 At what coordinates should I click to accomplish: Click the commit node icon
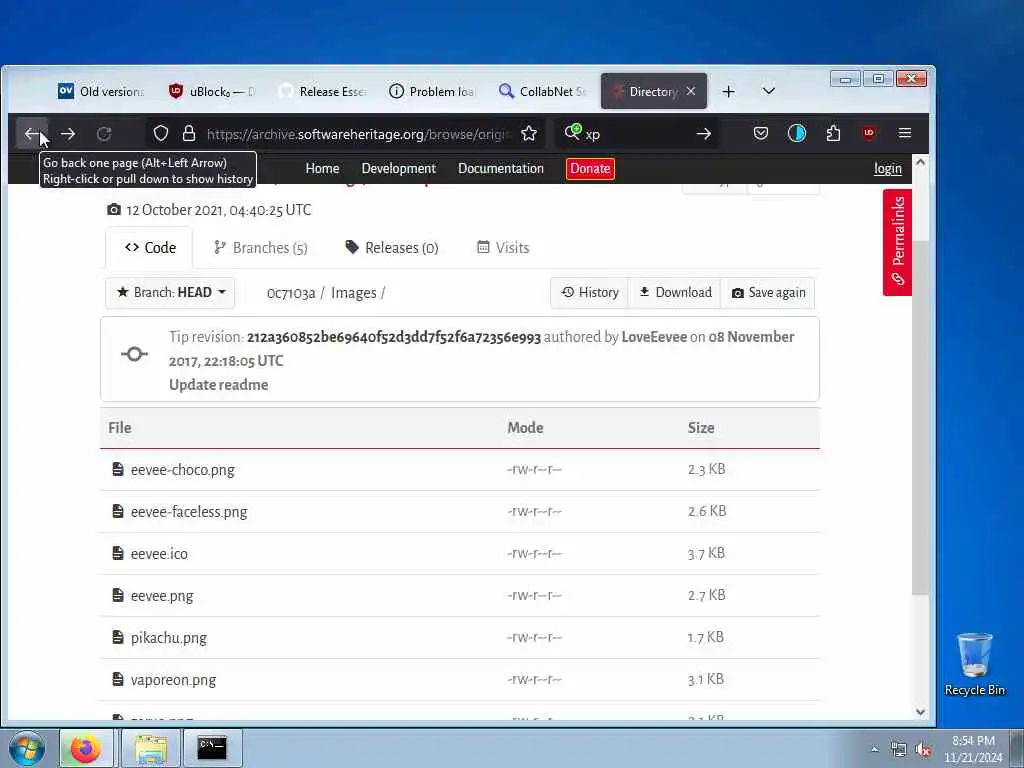[x=135, y=354]
